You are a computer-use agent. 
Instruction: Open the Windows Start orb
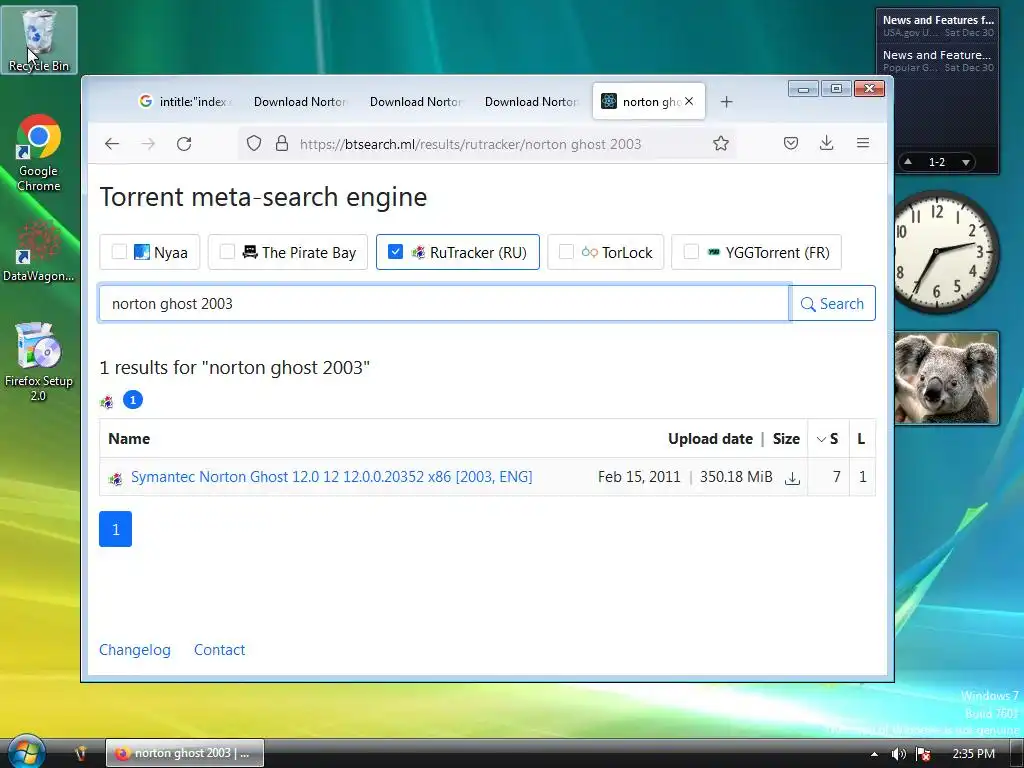point(26,752)
